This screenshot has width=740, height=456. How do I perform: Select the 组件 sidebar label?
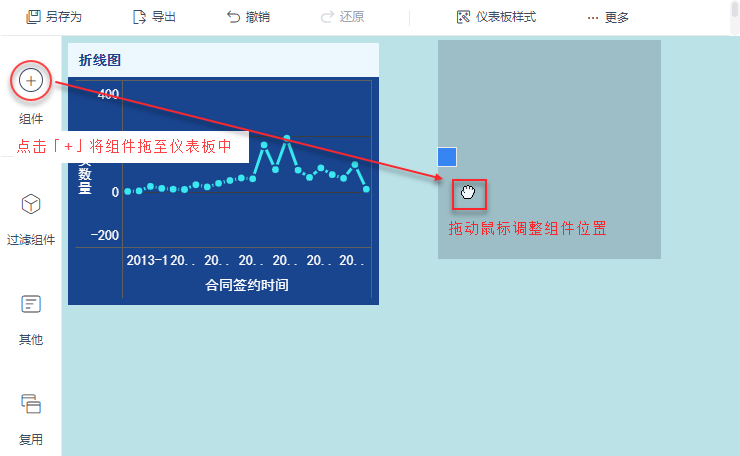31,119
